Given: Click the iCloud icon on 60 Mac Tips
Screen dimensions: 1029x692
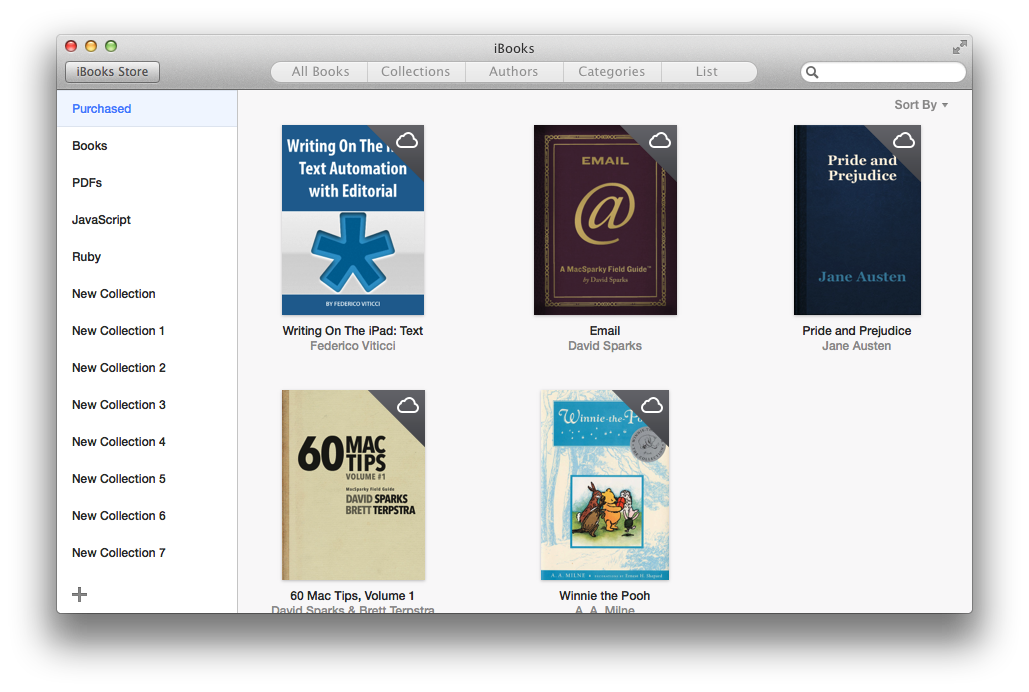Looking at the screenshot, I should 408,405.
